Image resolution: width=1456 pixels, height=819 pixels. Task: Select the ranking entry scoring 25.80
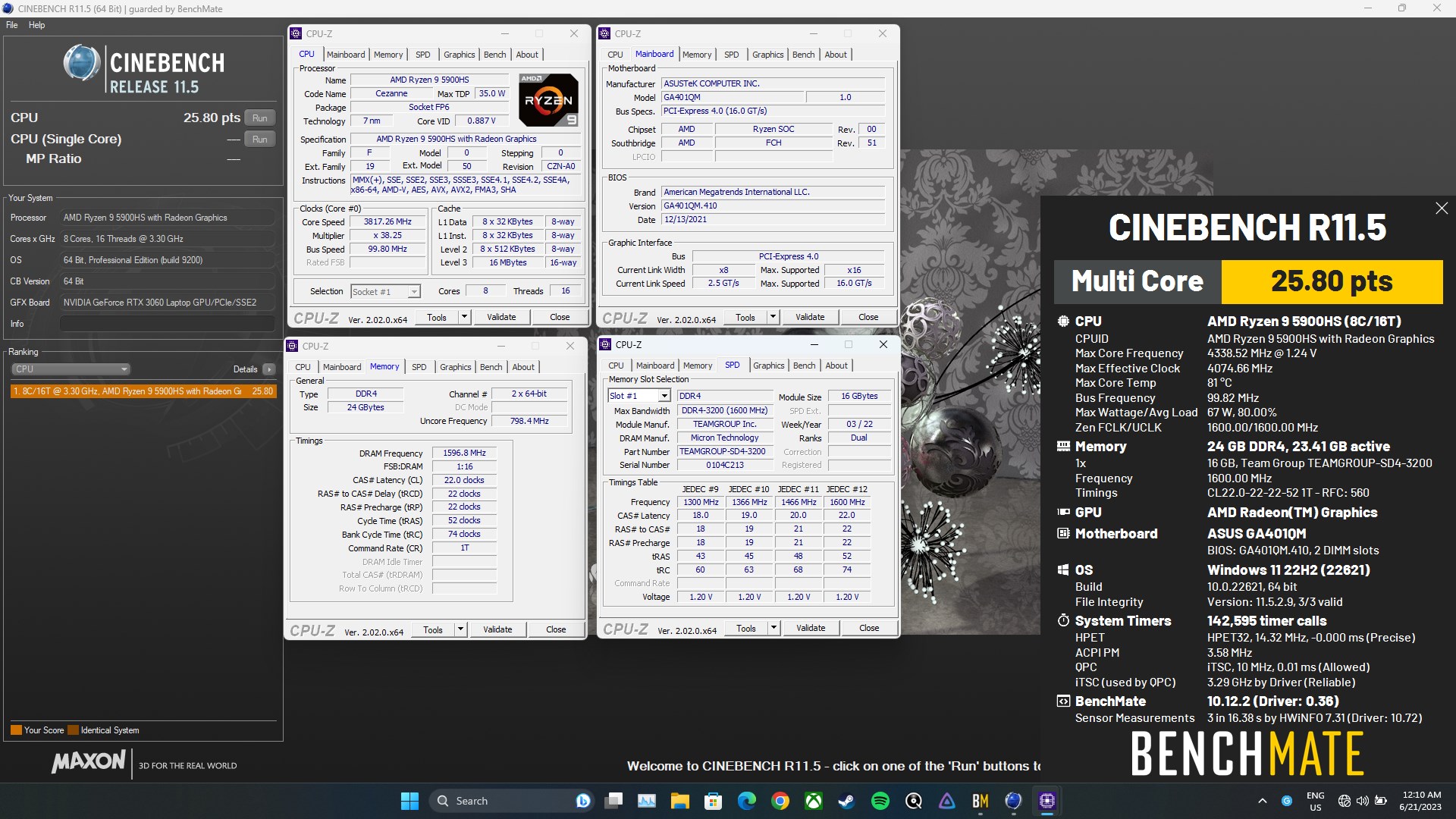coord(143,391)
